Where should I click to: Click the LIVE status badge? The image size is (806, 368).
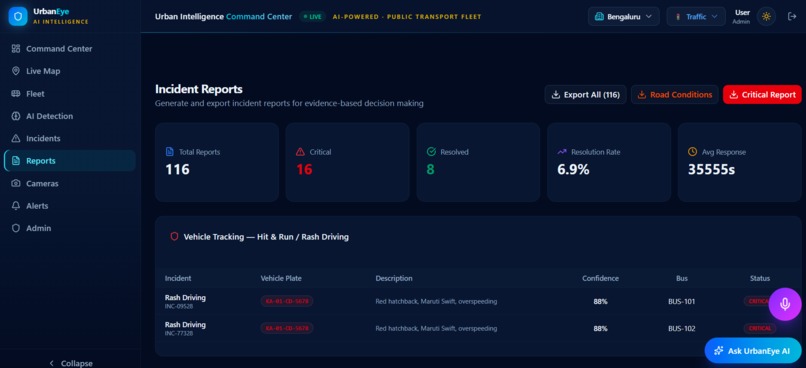[313, 16]
